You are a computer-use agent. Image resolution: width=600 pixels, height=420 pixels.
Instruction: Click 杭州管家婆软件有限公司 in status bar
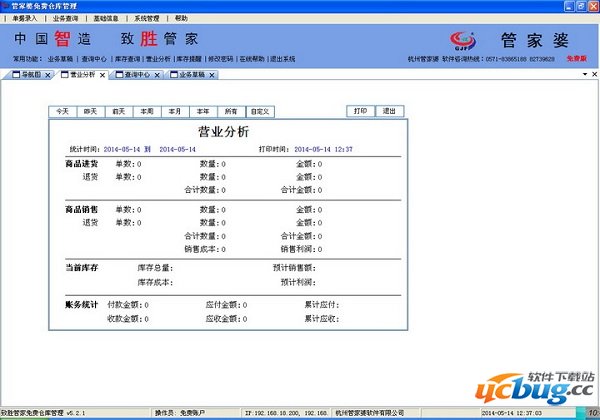[370, 413]
